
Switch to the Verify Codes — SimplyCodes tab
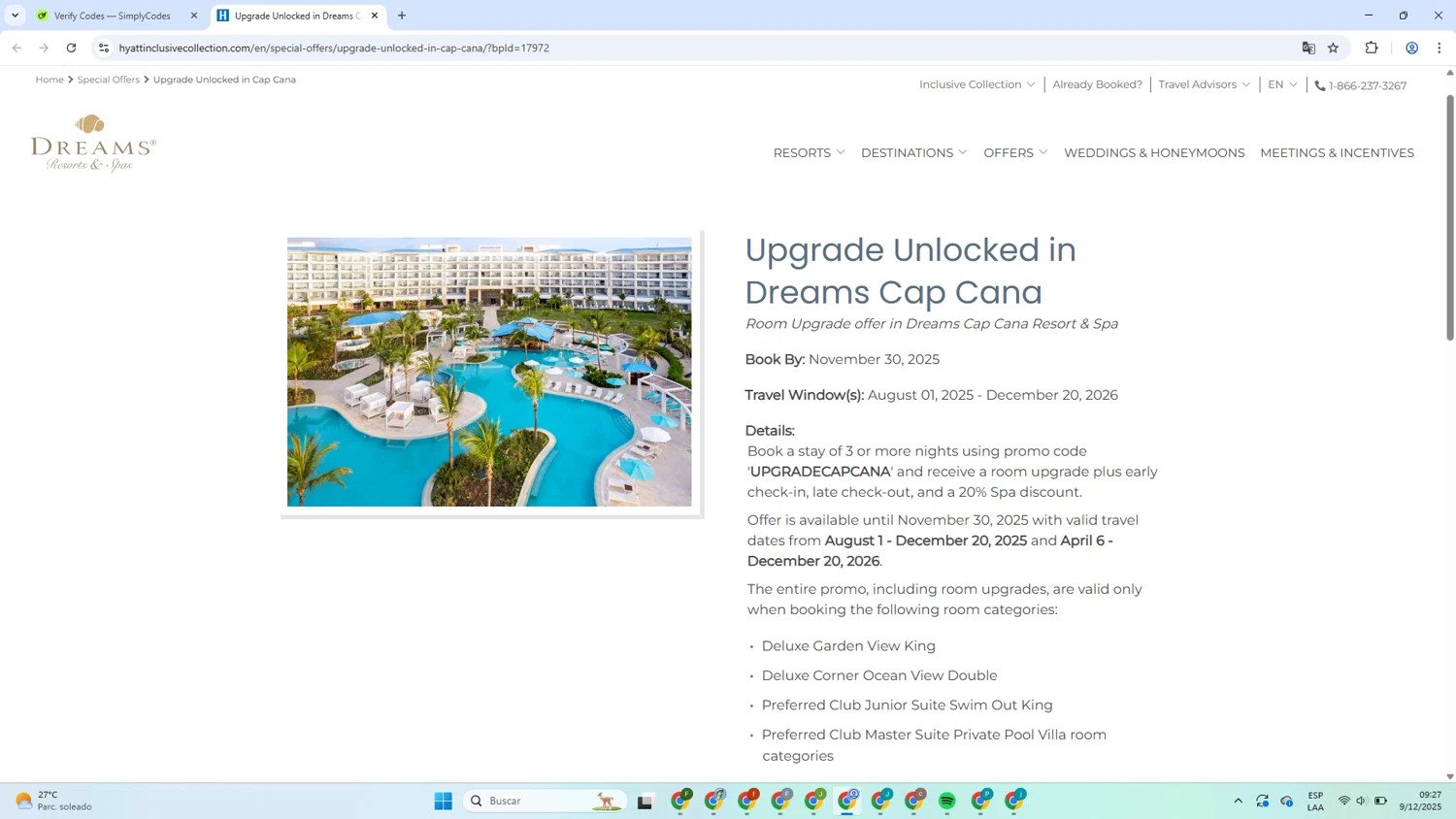[112, 16]
